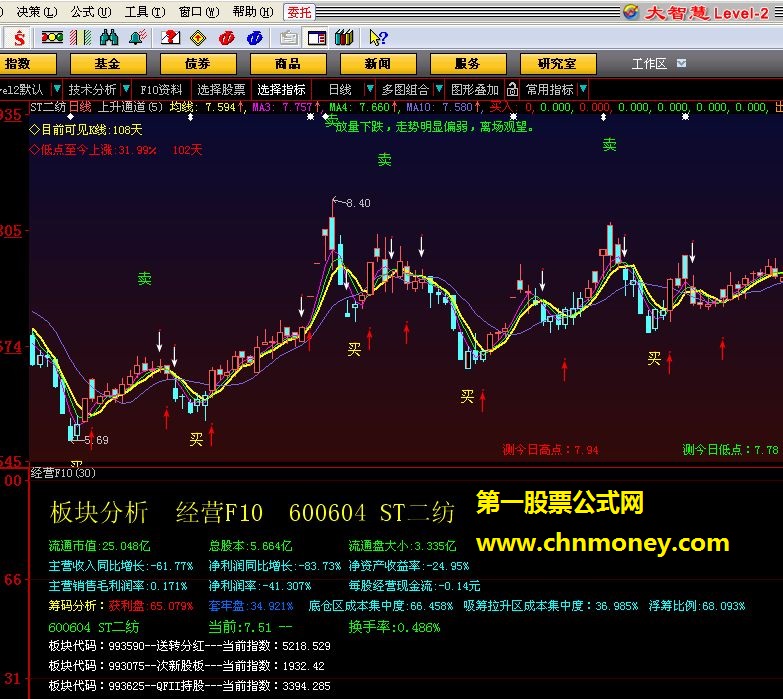The image size is (783, 699).
Task: Expand the 技术分析 dropdown arrow
Action: [126, 89]
